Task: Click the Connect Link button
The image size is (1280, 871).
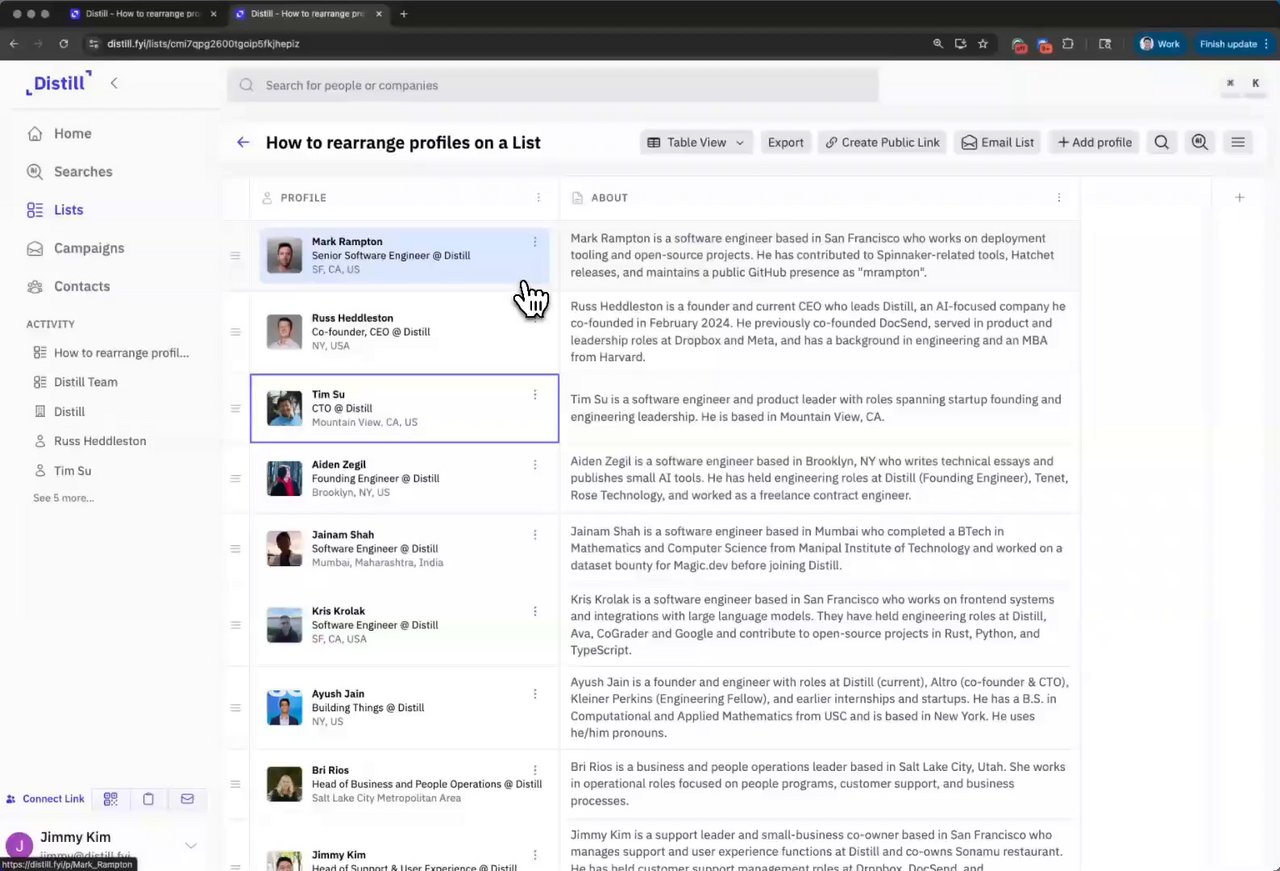Action: coord(45,799)
